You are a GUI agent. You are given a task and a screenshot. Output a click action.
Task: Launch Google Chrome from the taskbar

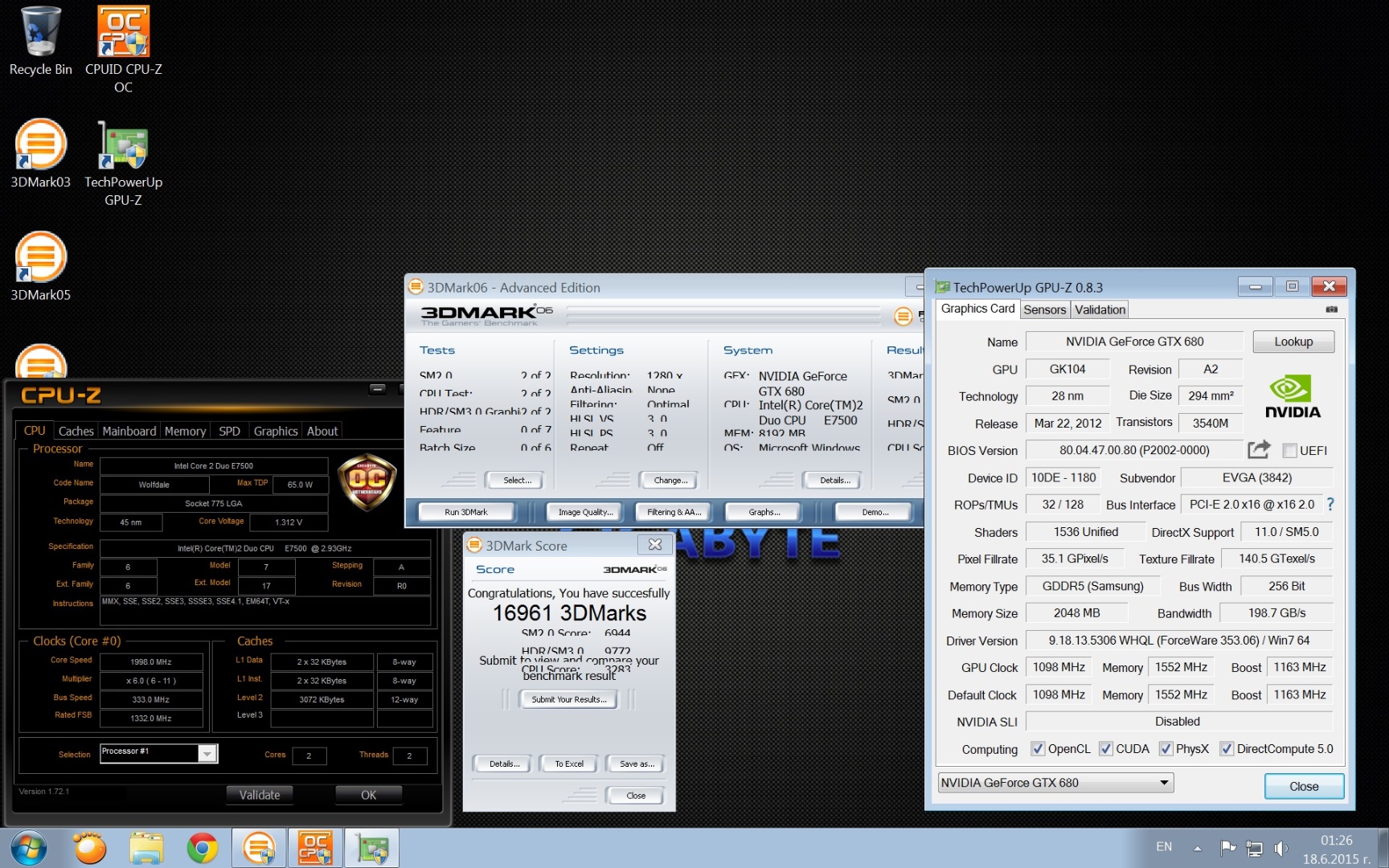[203, 848]
